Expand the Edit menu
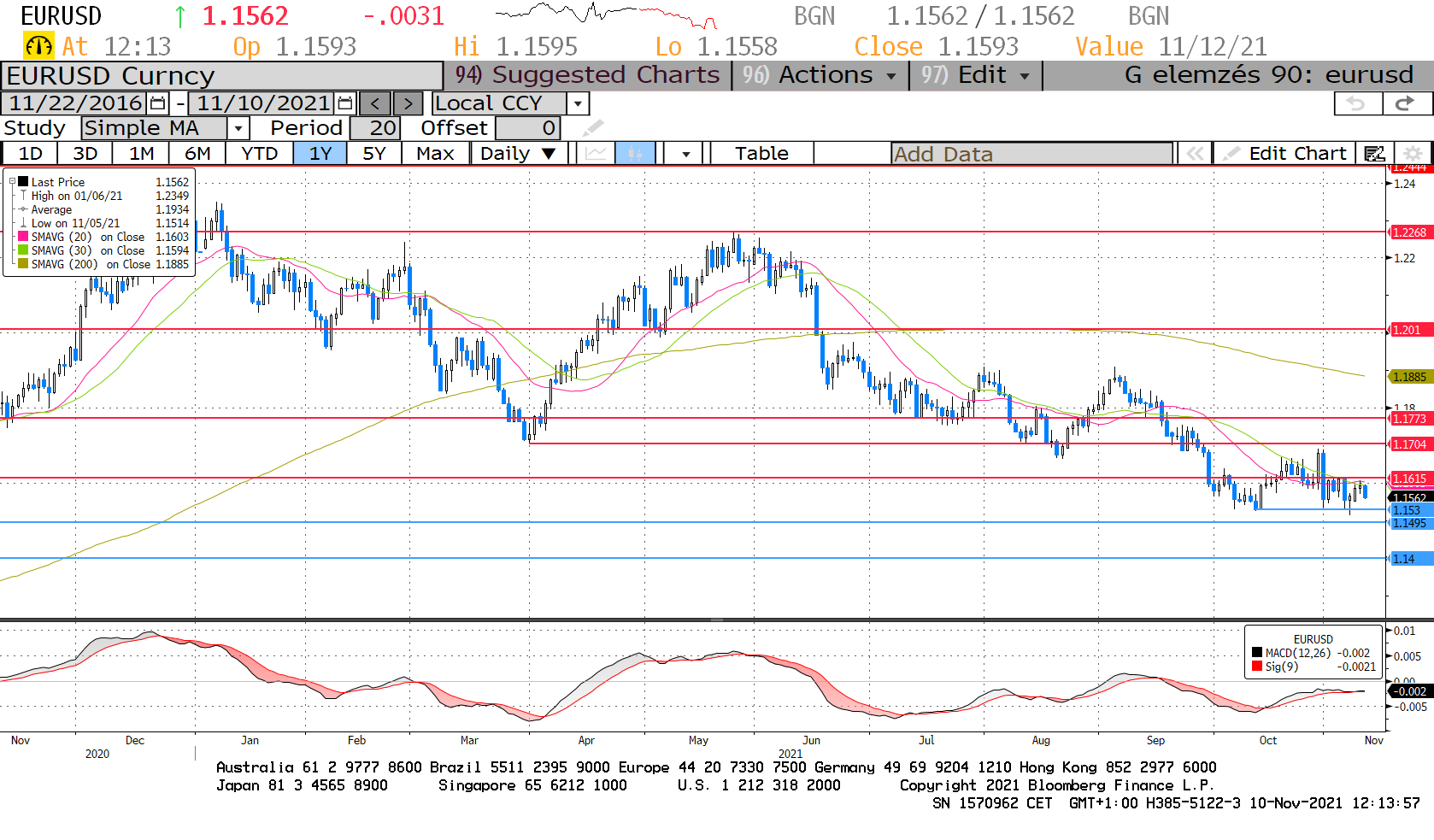This screenshot has height=840, width=1434. [975, 75]
